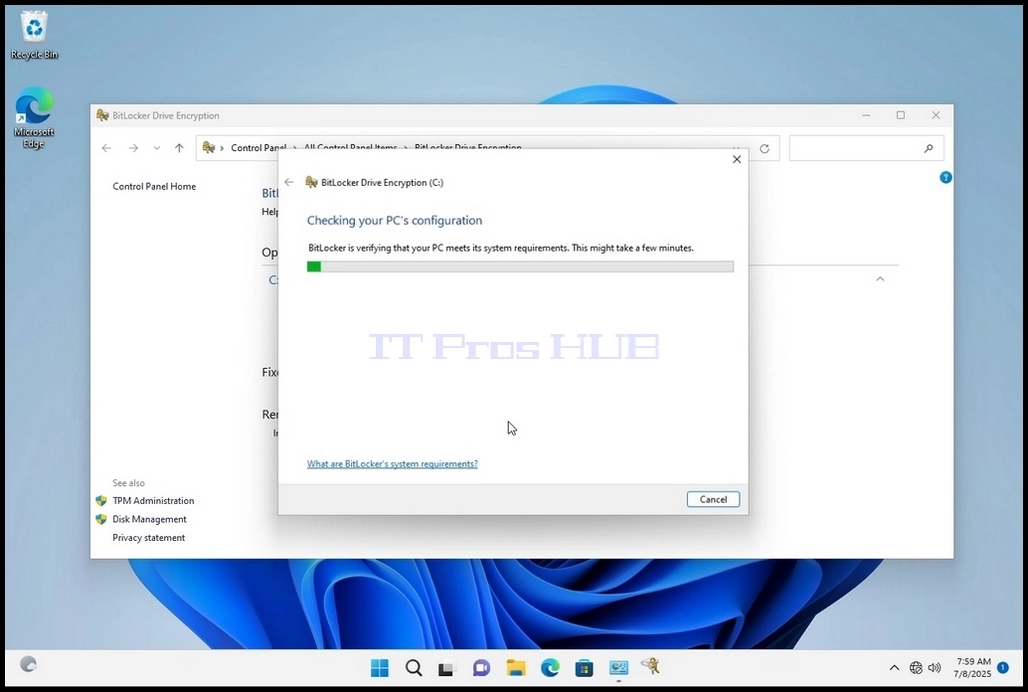Open the Microsoft Edge desktop shortcut
This screenshot has width=1028, height=692.
coord(34,118)
